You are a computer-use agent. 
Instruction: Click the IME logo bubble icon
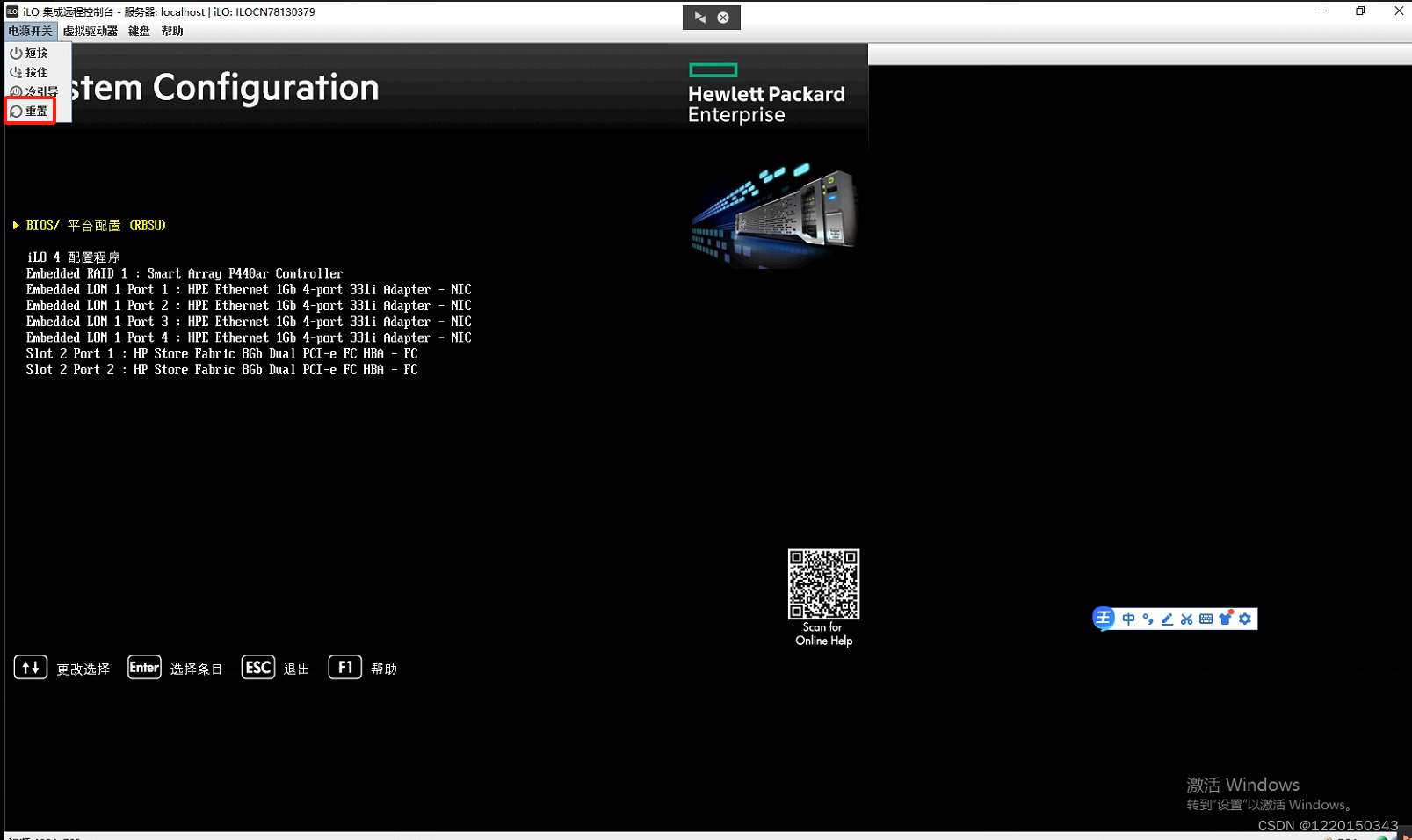pos(1104,619)
